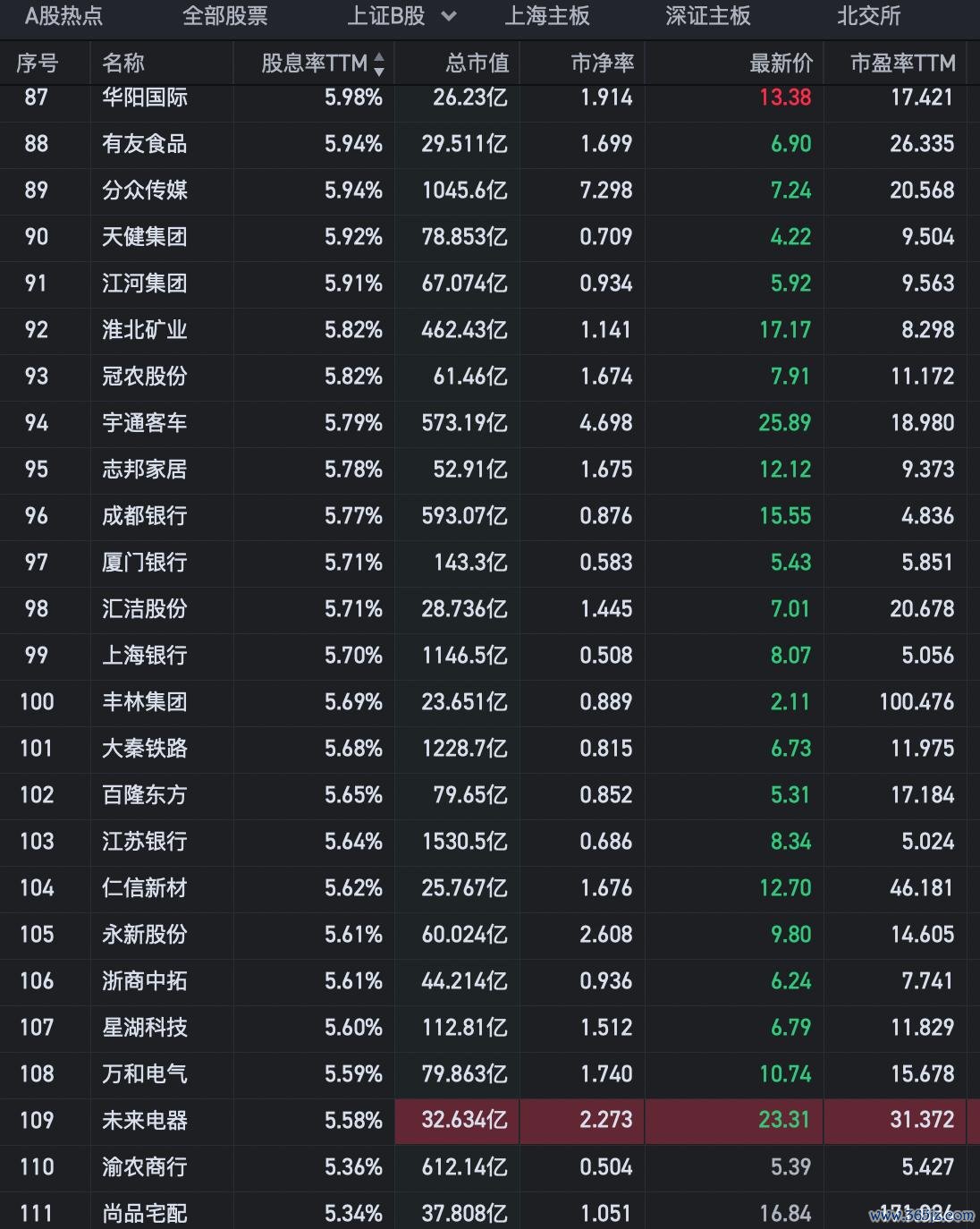
Task: Sort by the 总市值 column header
Action: [x=477, y=64]
